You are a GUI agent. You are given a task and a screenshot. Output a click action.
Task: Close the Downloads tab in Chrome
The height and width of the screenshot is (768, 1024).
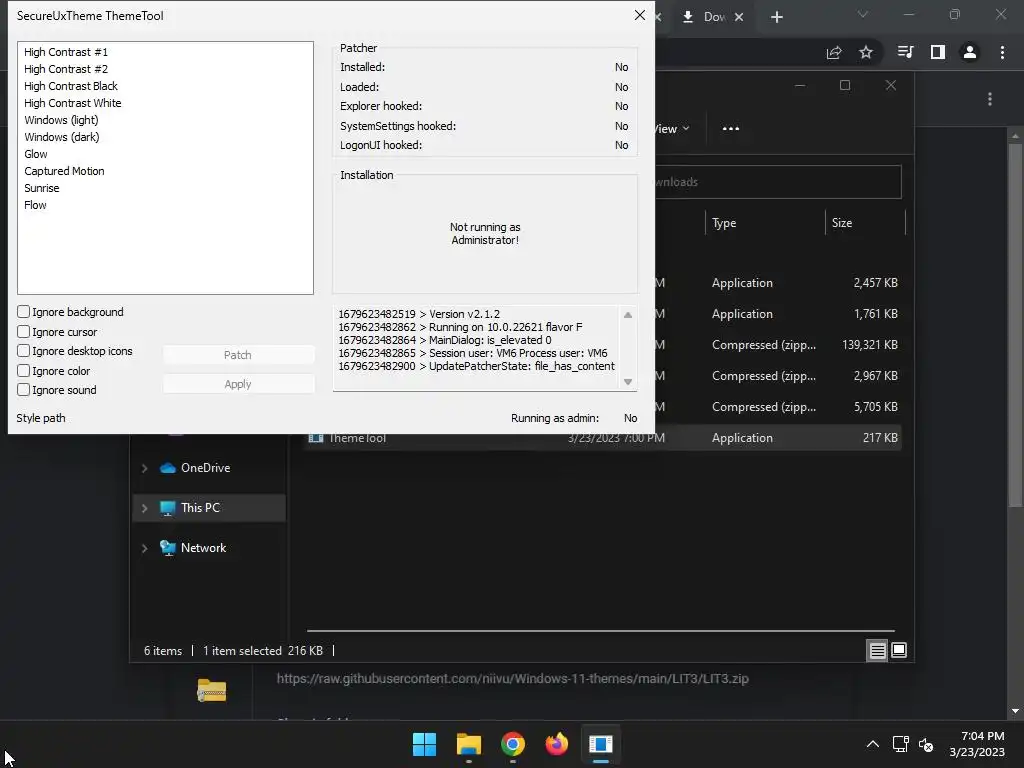pyautogui.click(x=739, y=17)
